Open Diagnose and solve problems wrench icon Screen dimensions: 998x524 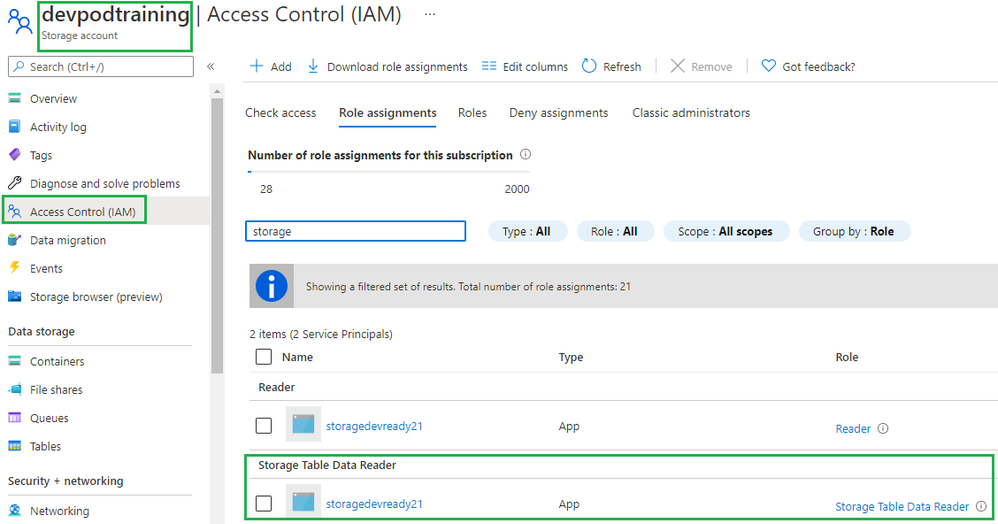[14, 184]
